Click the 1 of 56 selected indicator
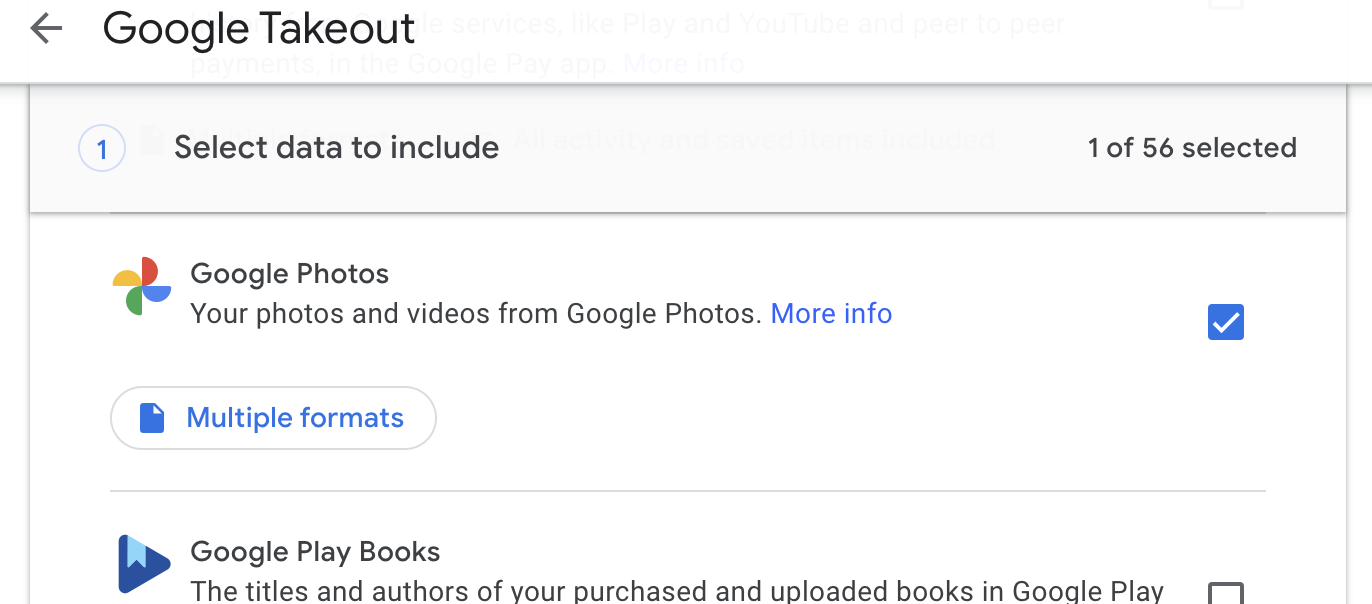The height and width of the screenshot is (604, 1372). point(1192,147)
